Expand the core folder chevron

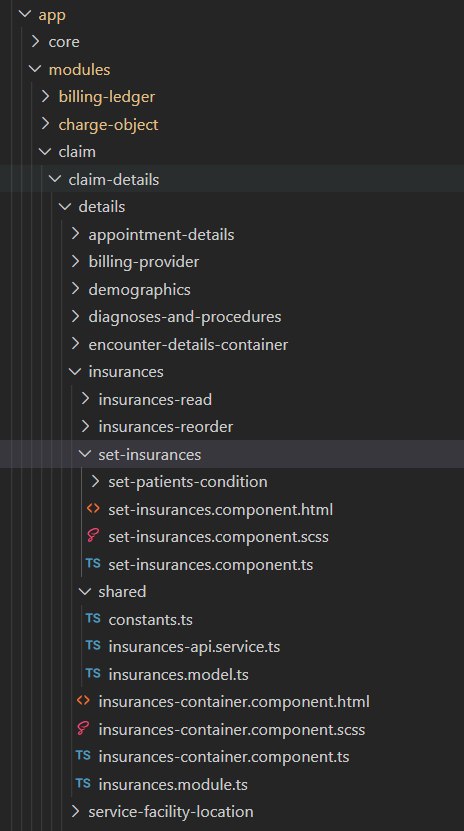tap(35, 41)
